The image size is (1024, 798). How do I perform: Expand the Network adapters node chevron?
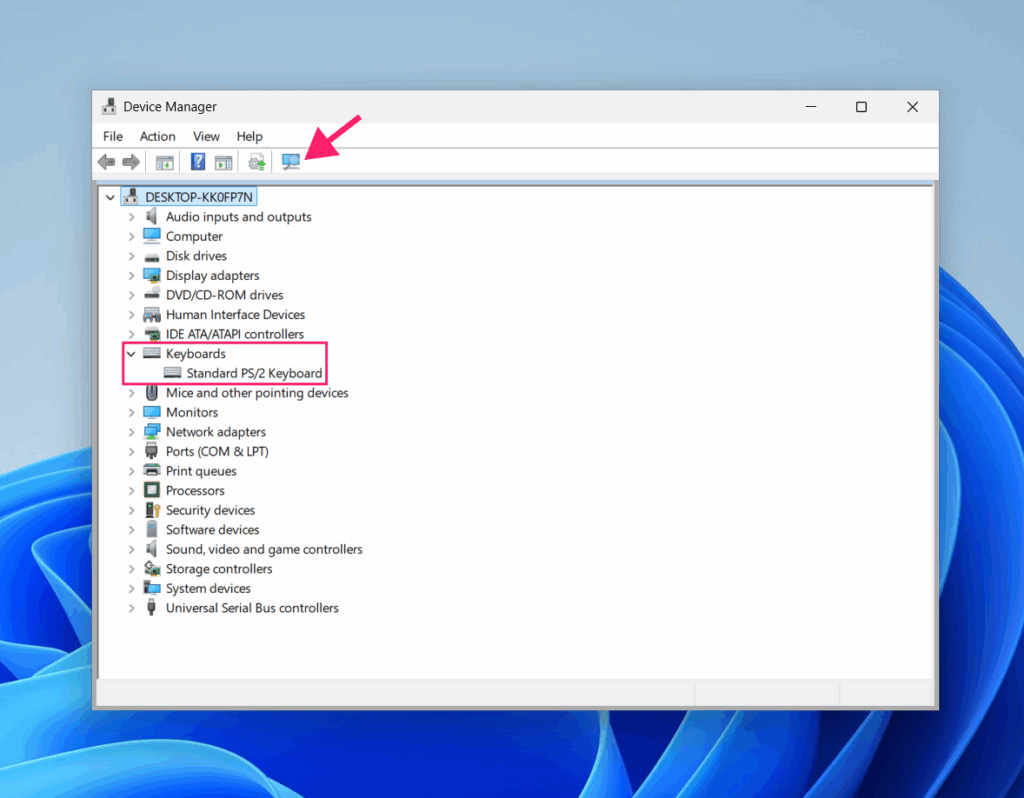(131, 432)
